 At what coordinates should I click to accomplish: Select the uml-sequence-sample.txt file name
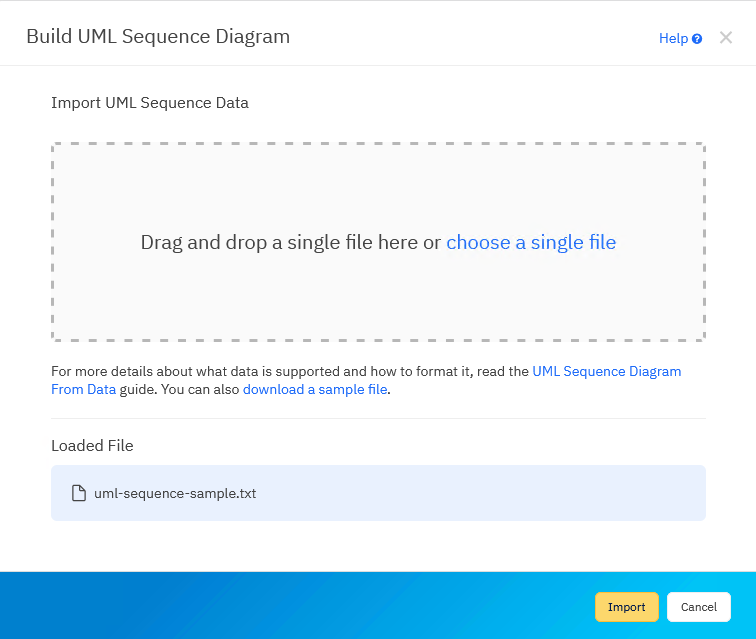coord(175,493)
